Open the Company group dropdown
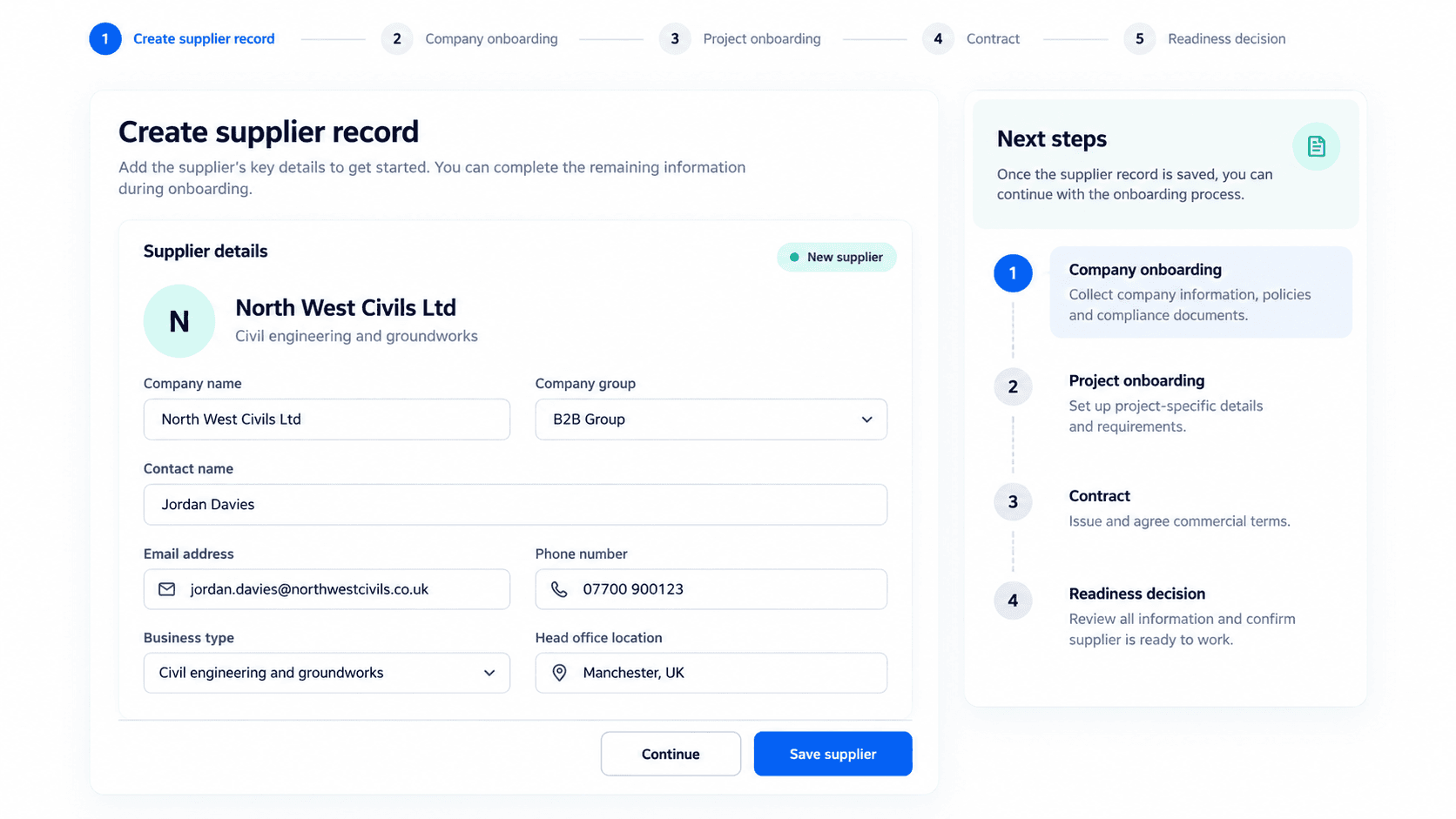 click(711, 420)
